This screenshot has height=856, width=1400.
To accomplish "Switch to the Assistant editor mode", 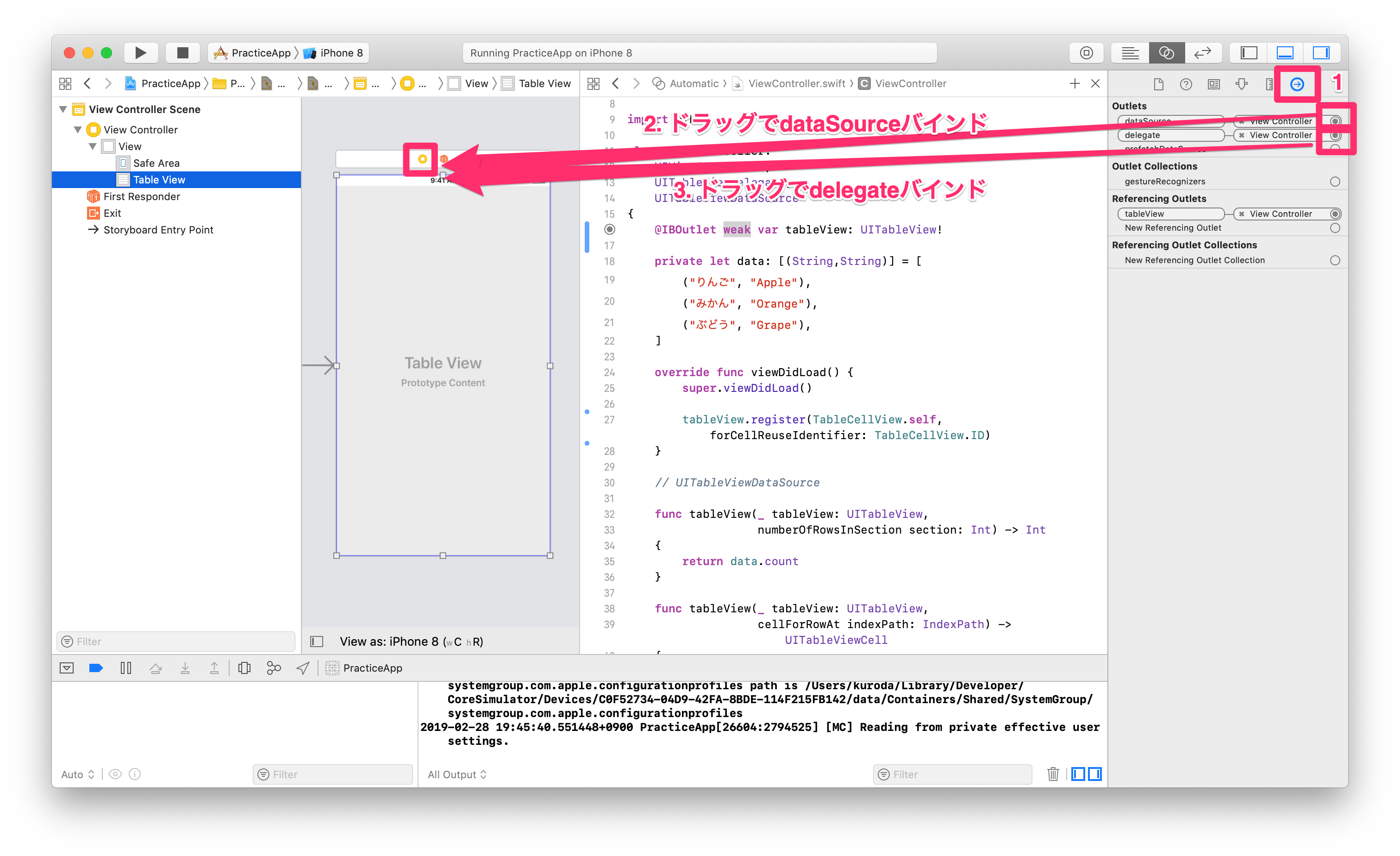I will (x=1166, y=53).
